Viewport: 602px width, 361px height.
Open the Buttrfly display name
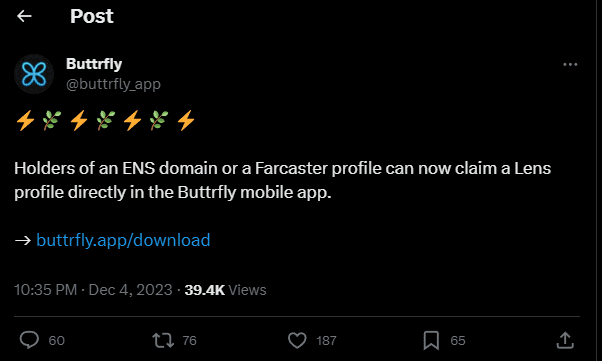coord(94,64)
